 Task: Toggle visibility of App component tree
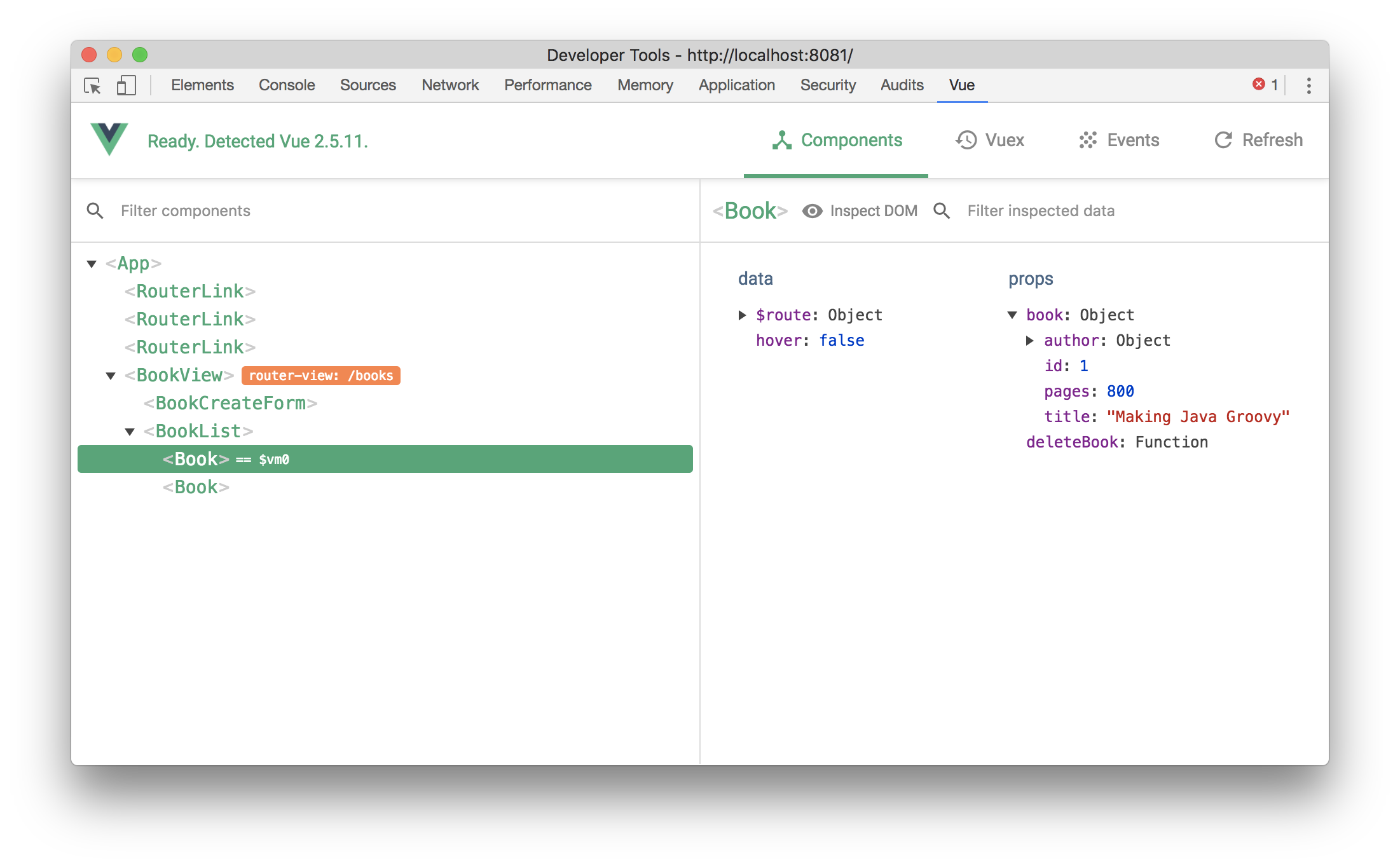coord(92,262)
